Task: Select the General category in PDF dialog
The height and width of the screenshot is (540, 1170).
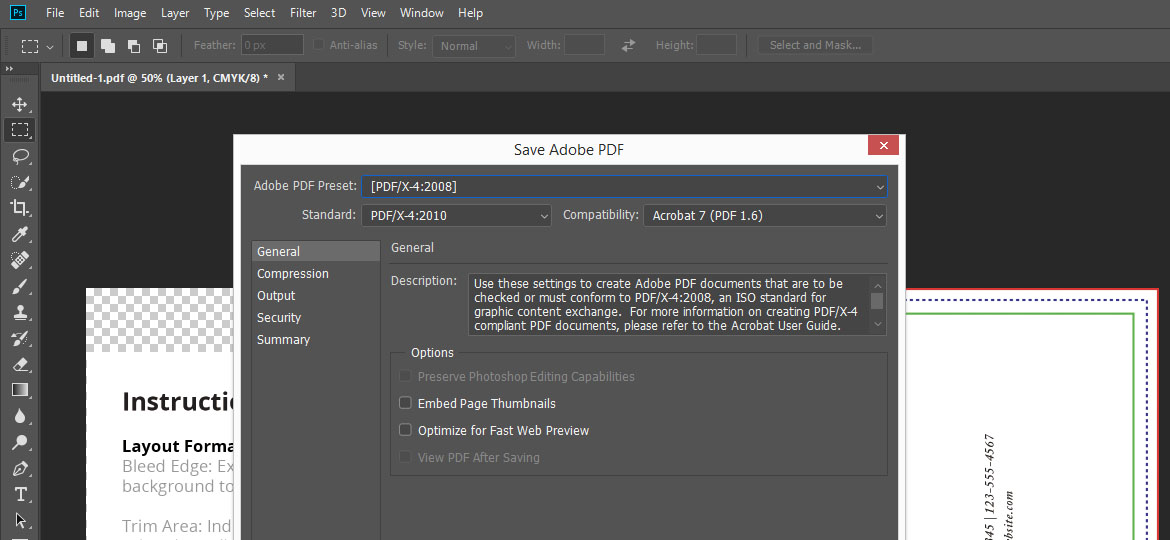Action: 316,251
